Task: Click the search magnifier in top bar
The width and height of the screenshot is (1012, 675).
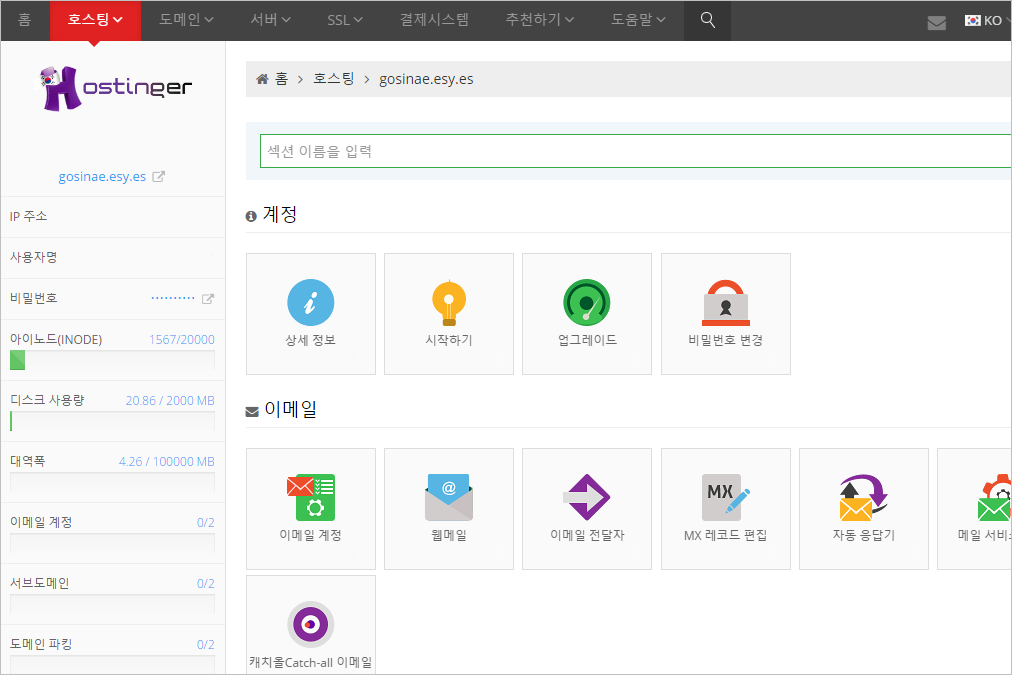Action: click(708, 20)
